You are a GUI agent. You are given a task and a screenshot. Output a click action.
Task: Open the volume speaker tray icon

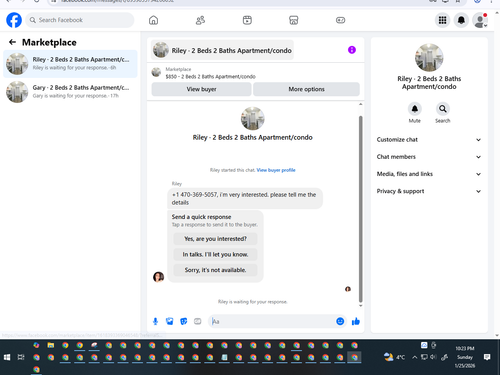click(433, 357)
